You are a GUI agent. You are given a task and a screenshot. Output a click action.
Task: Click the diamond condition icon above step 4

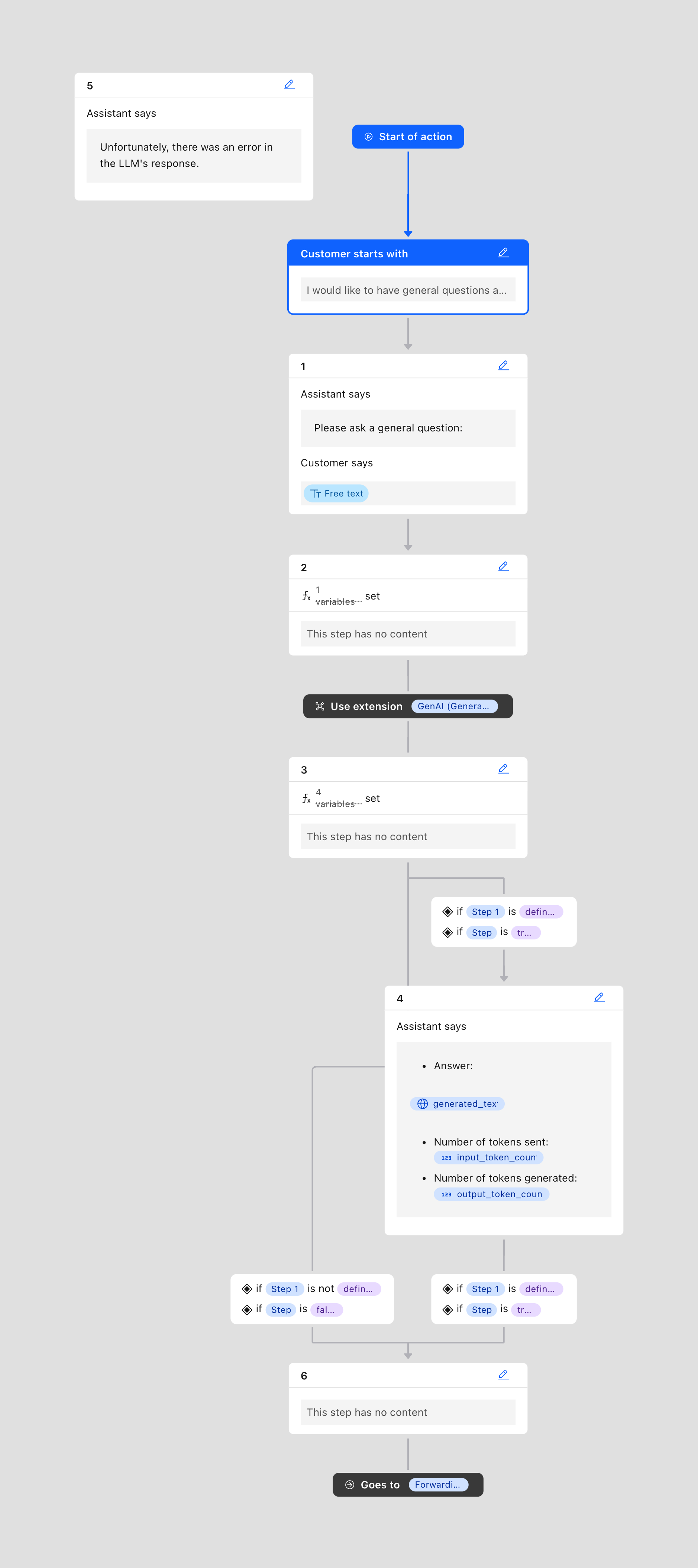click(448, 911)
